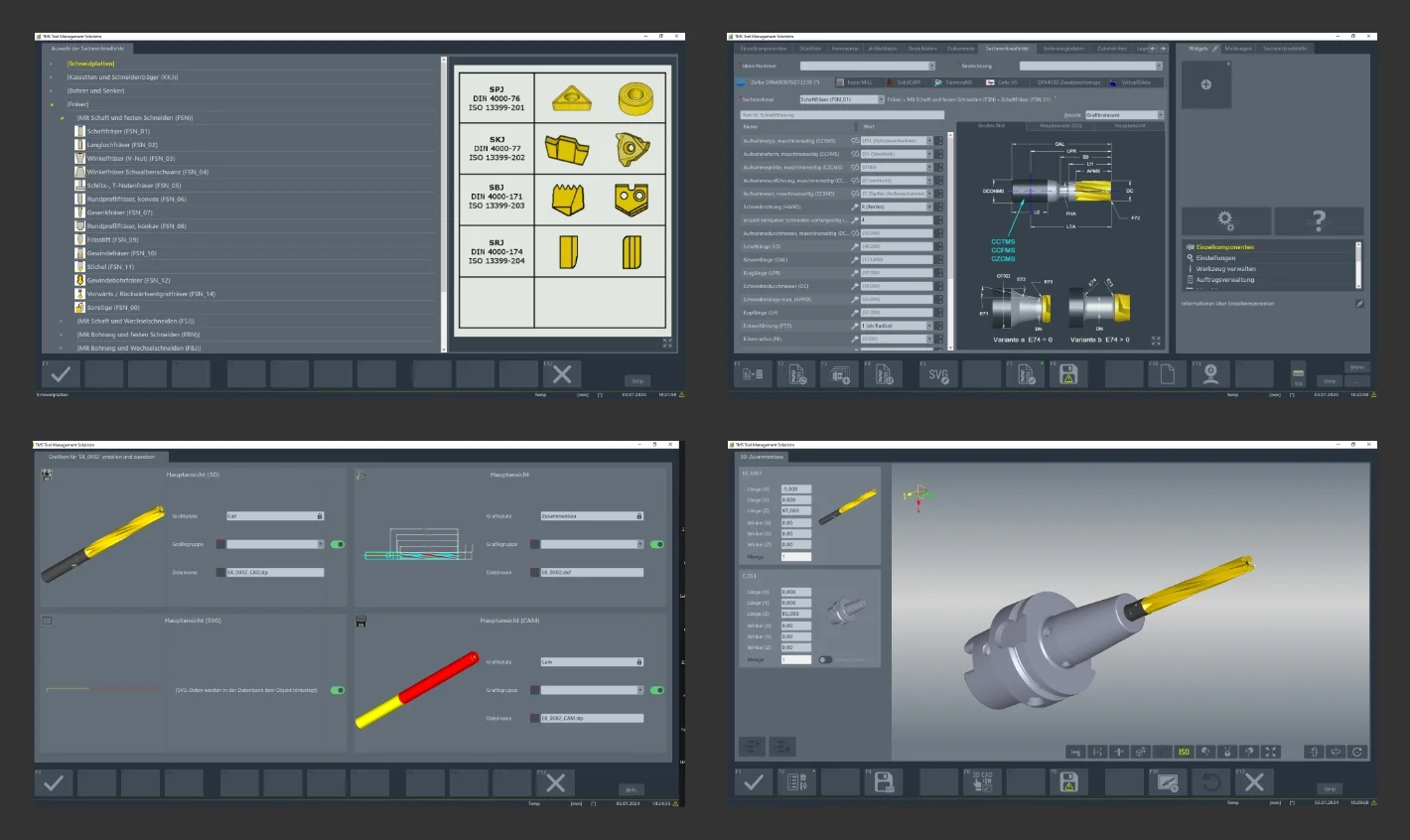Toggle the Hauptansicht (3D) green switch off
1410x840 pixels.
click(338, 544)
